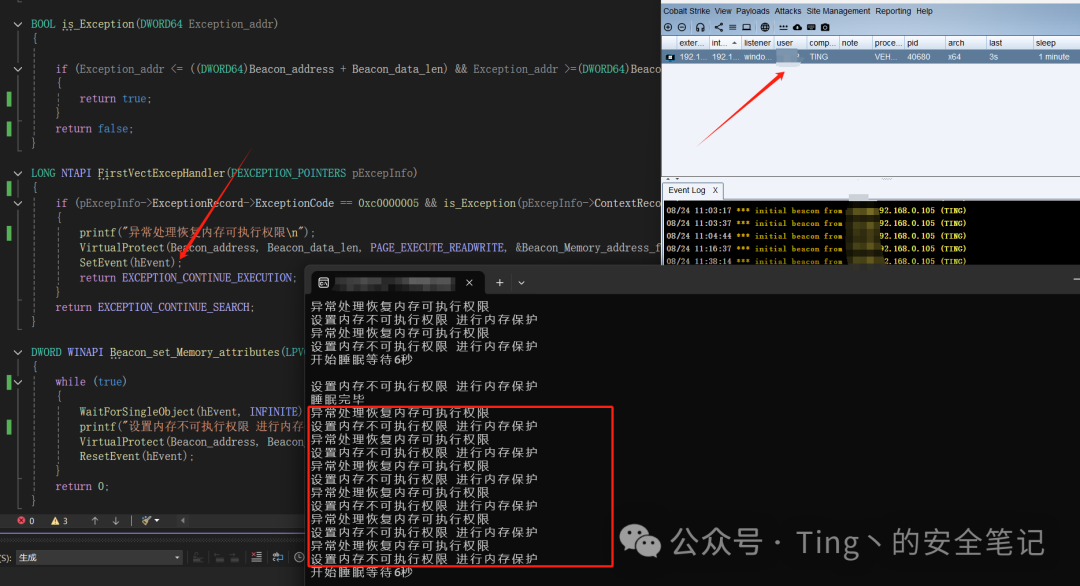The height and width of the screenshot is (586, 1080).
Task: Switch to session table view icon
Action: pyautogui.click(x=733, y=28)
